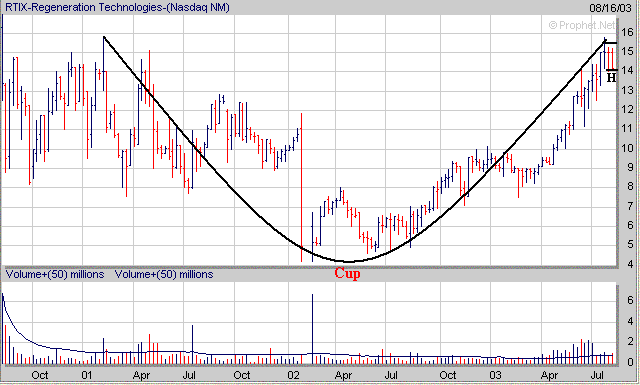
Task: Click the 02 year label on time axis
Action: (x=293, y=375)
